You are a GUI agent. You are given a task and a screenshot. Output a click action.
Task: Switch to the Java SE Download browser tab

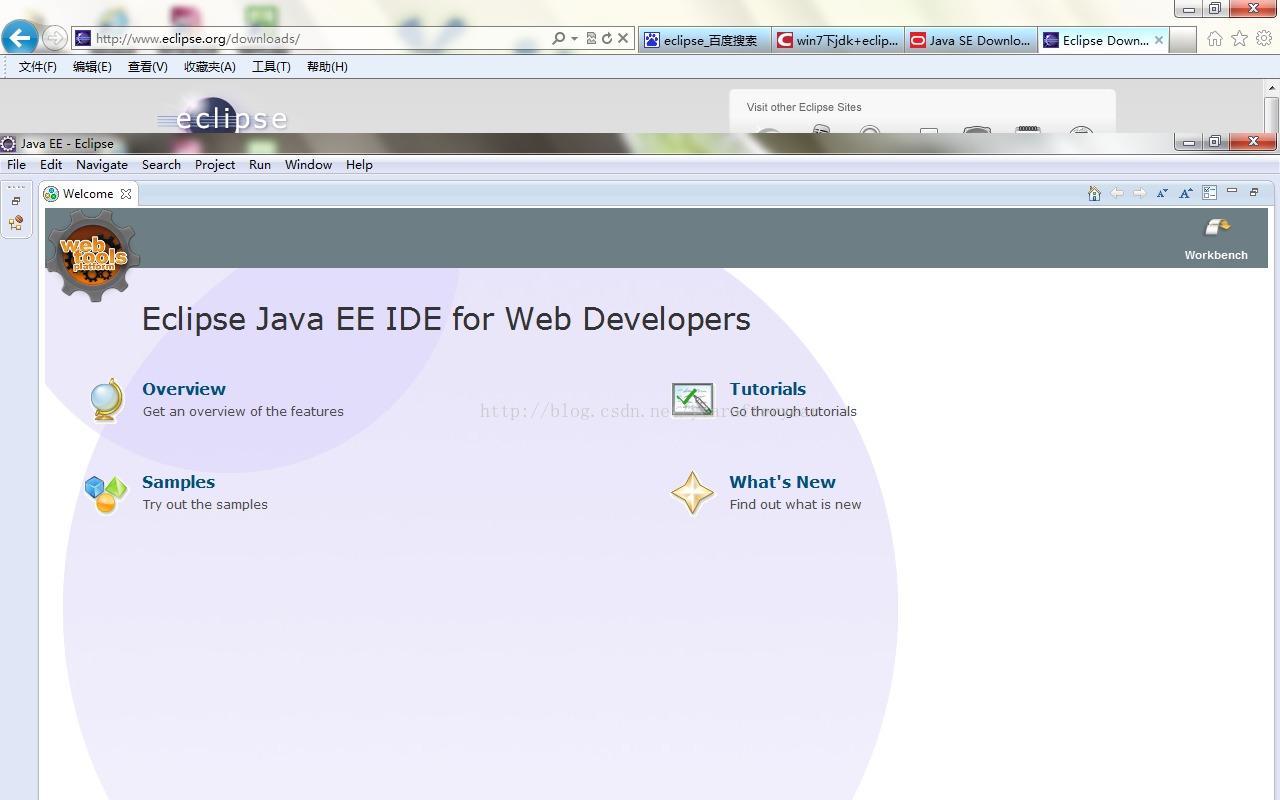pyautogui.click(x=970, y=40)
